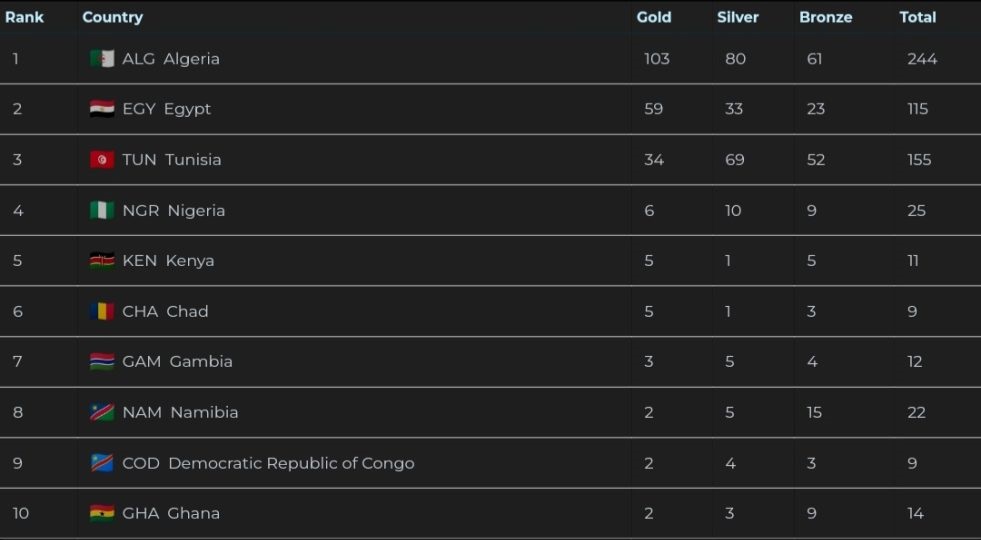
Task: Click the Algeria flag icon
Action: click(102, 59)
